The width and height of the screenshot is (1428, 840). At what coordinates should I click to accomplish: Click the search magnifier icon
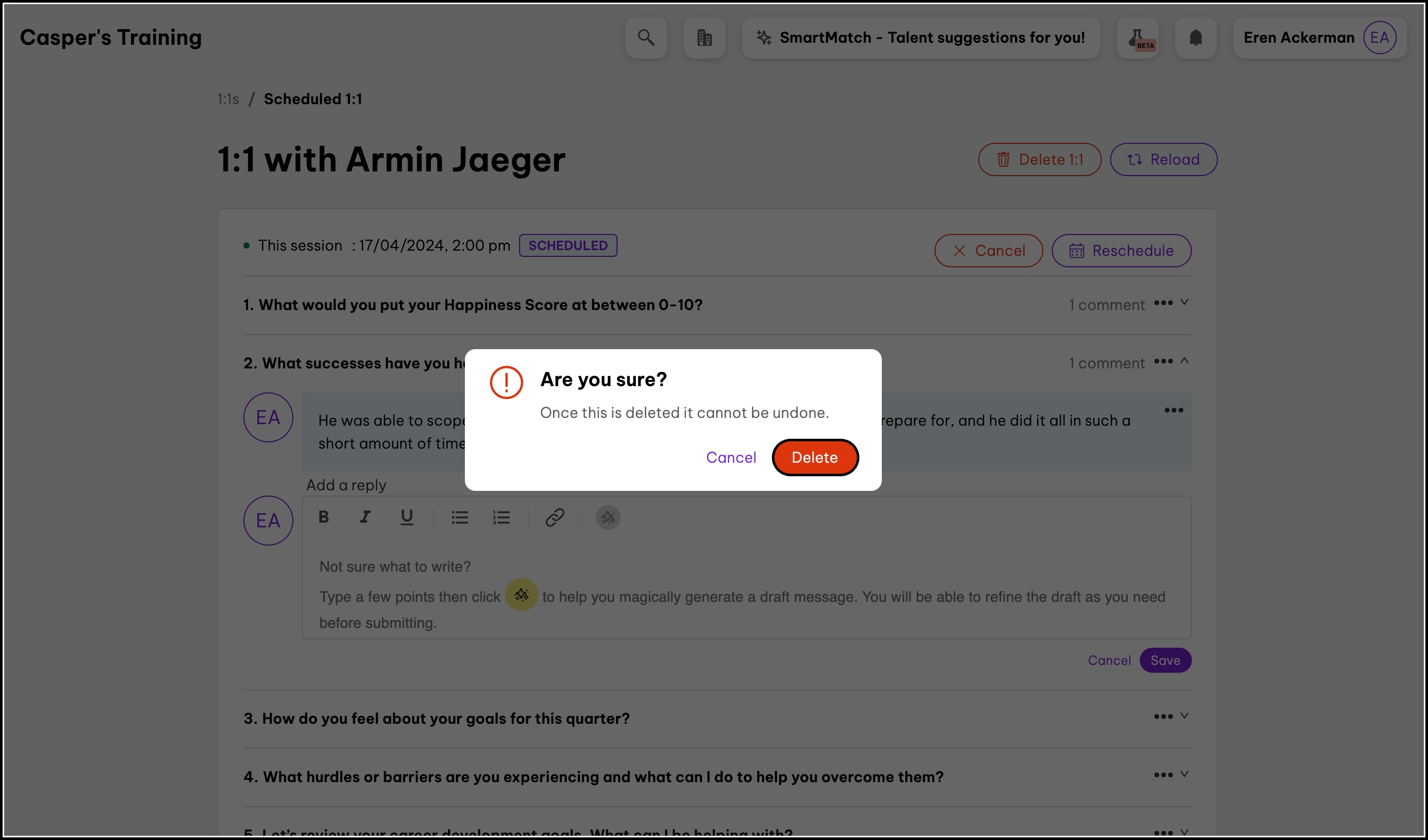coord(646,38)
